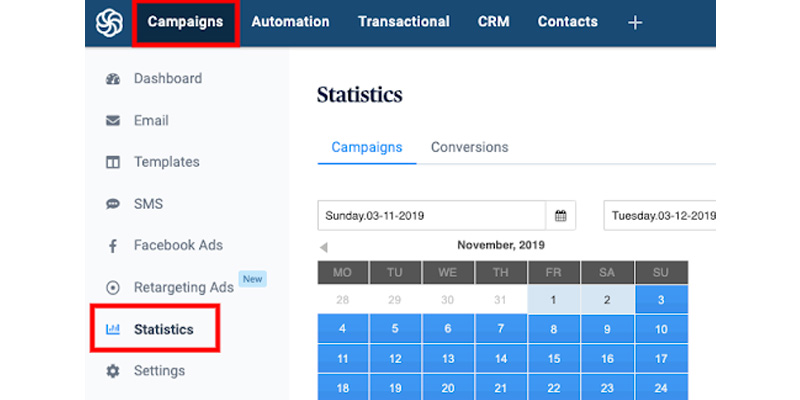
Task: Open the start date calendar picker icon
Action: (560, 215)
